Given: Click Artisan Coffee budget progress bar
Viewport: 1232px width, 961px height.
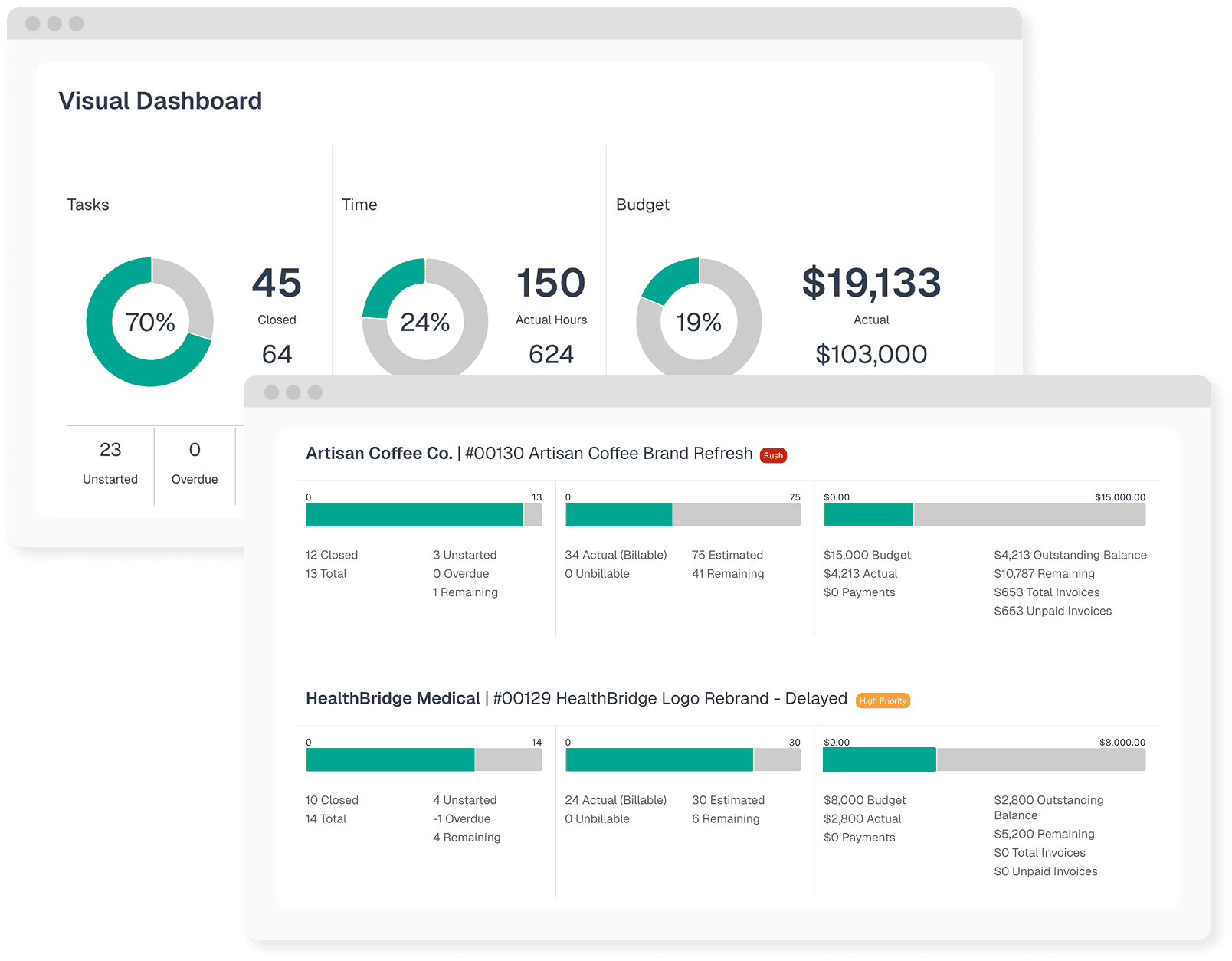Looking at the screenshot, I should 985,515.
